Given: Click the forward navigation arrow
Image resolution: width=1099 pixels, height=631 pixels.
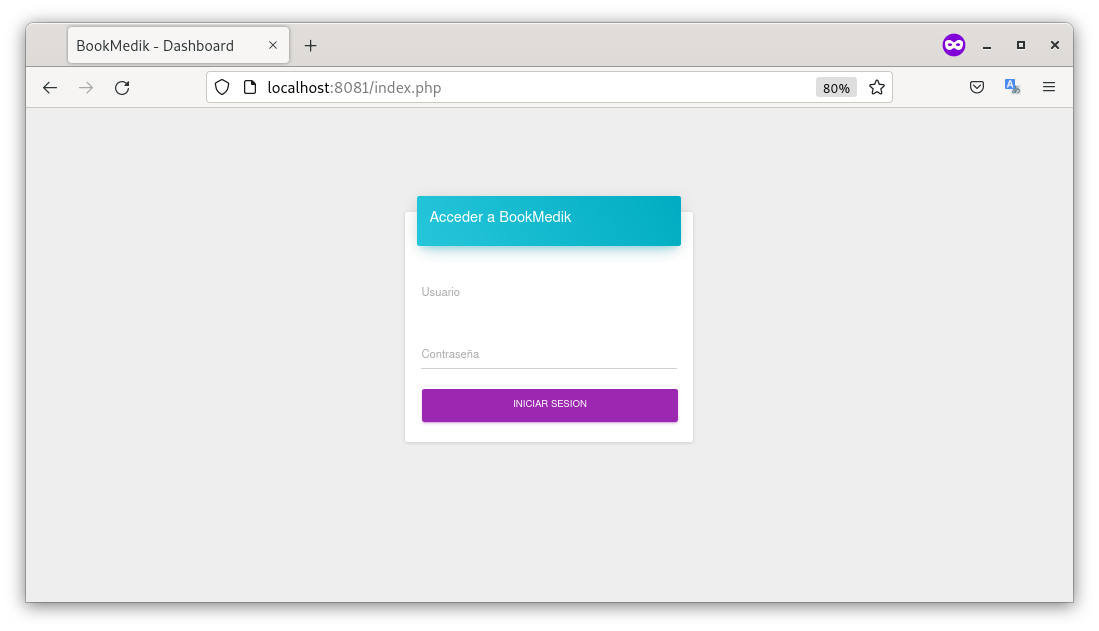Looking at the screenshot, I should [x=86, y=88].
